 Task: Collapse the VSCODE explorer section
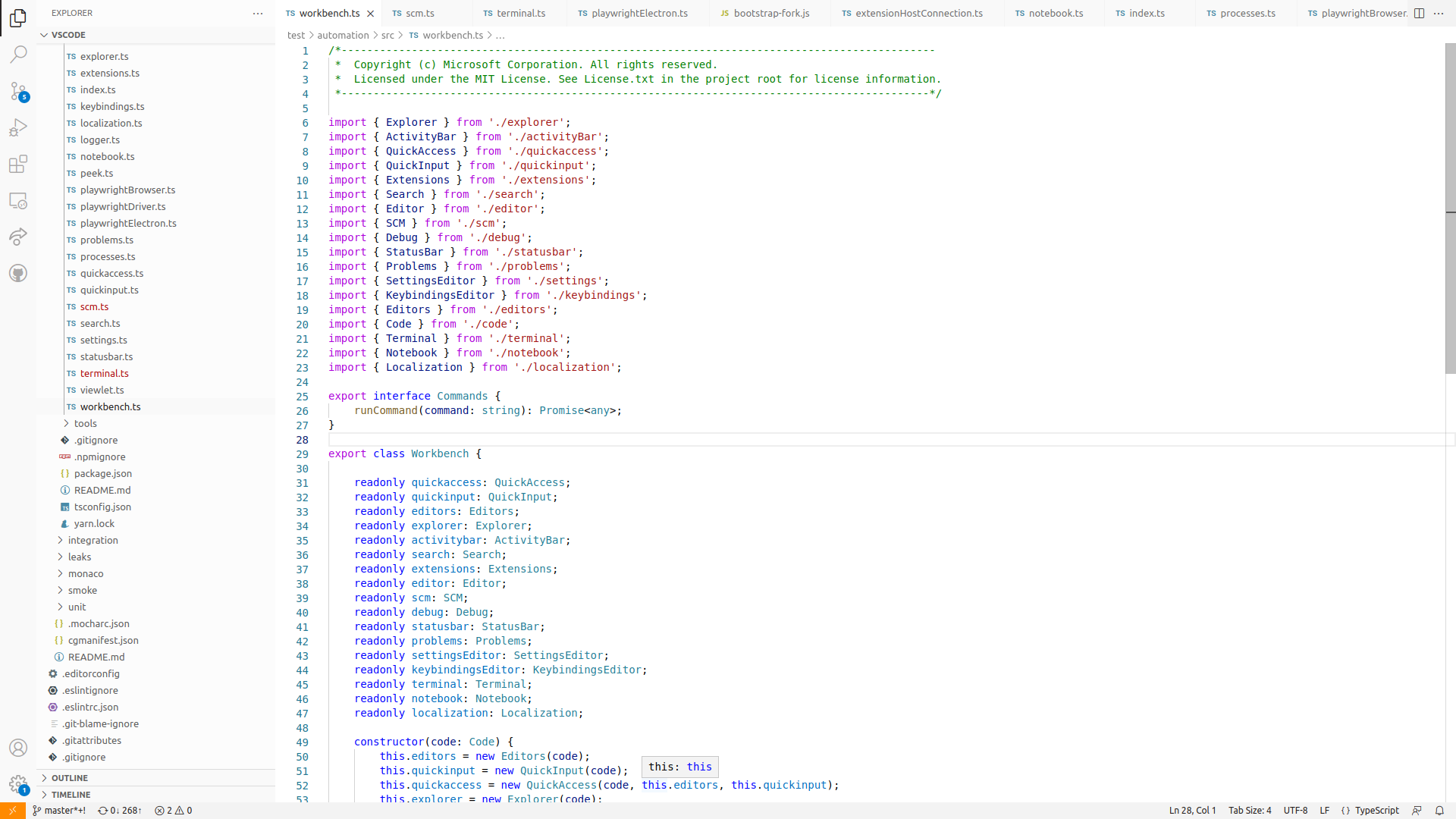pyautogui.click(x=68, y=35)
